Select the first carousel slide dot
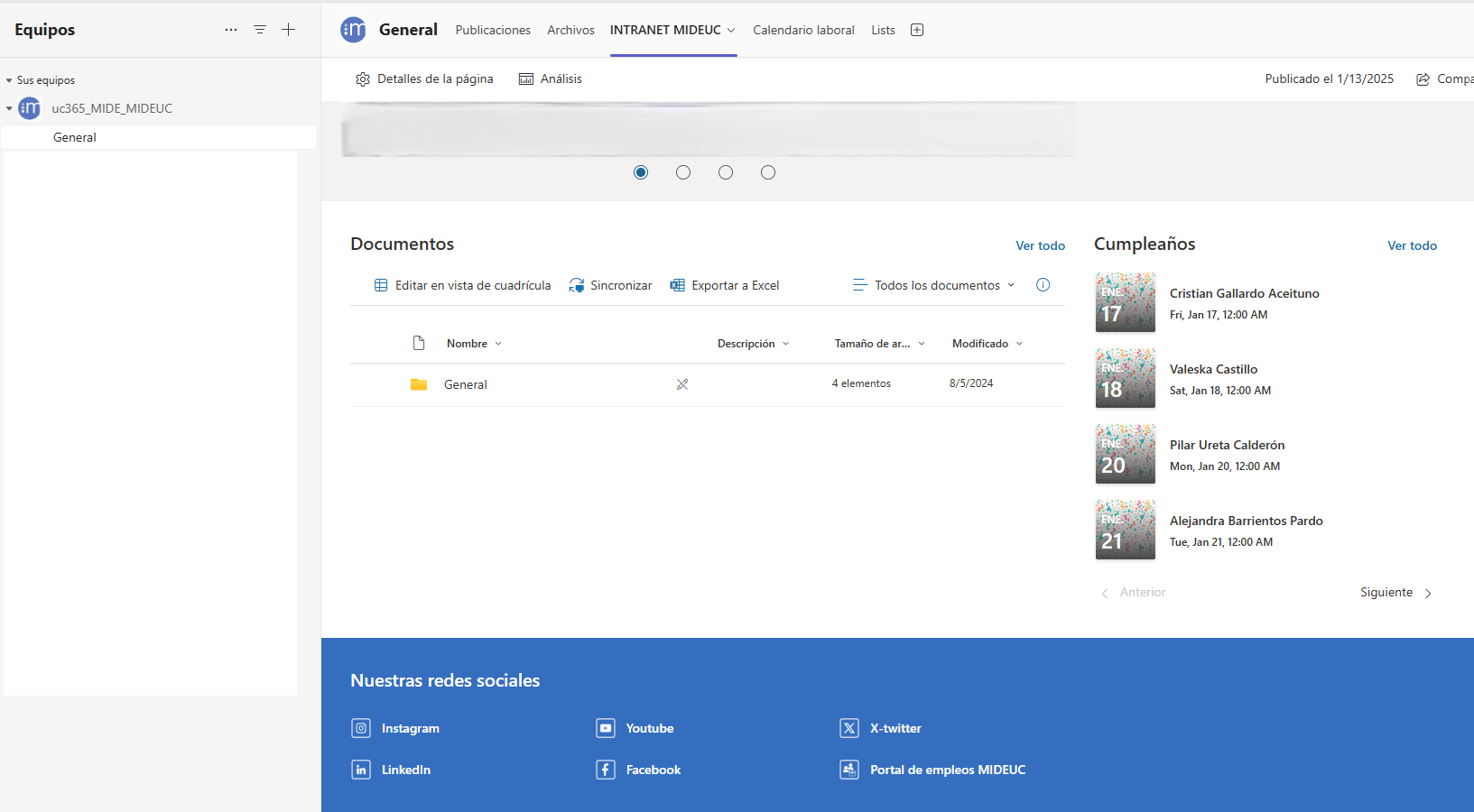 pyautogui.click(x=641, y=172)
